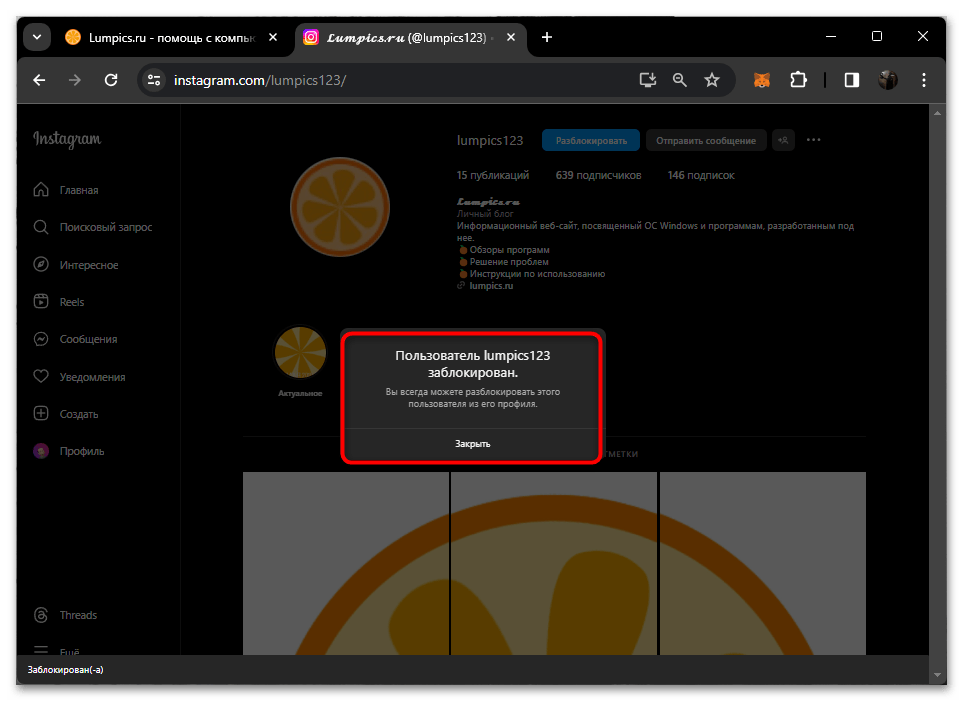Click the Сообщения menu label
Screen dimensions: 963x701
click(x=88, y=339)
